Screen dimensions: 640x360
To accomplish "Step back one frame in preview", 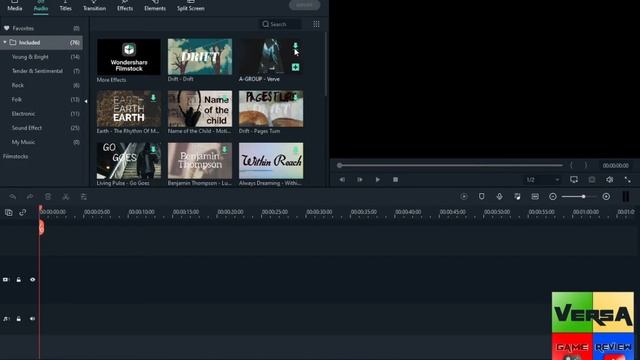I will (342, 180).
